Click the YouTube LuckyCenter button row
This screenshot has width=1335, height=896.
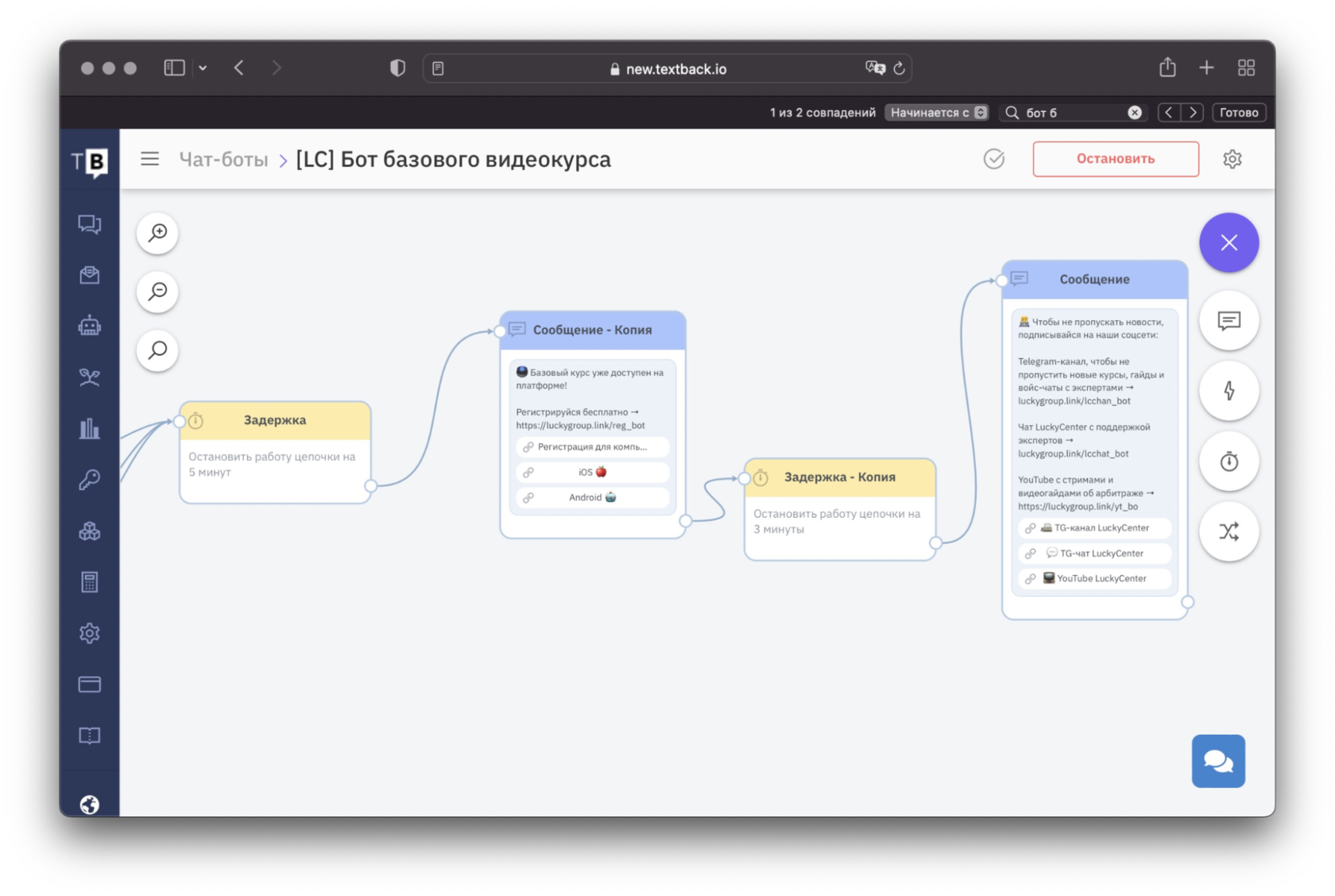click(1095, 578)
